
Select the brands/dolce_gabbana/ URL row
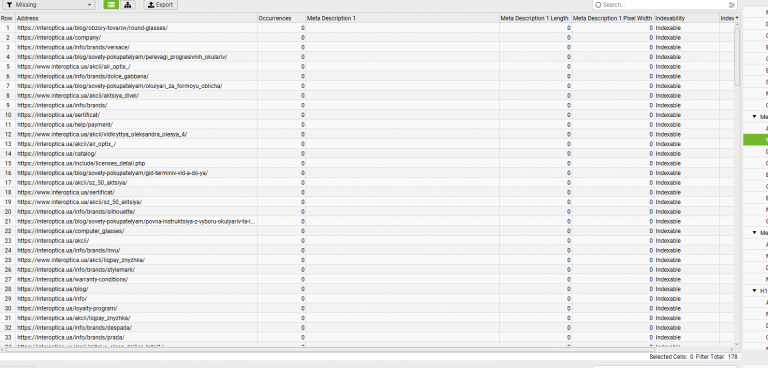[83, 76]
